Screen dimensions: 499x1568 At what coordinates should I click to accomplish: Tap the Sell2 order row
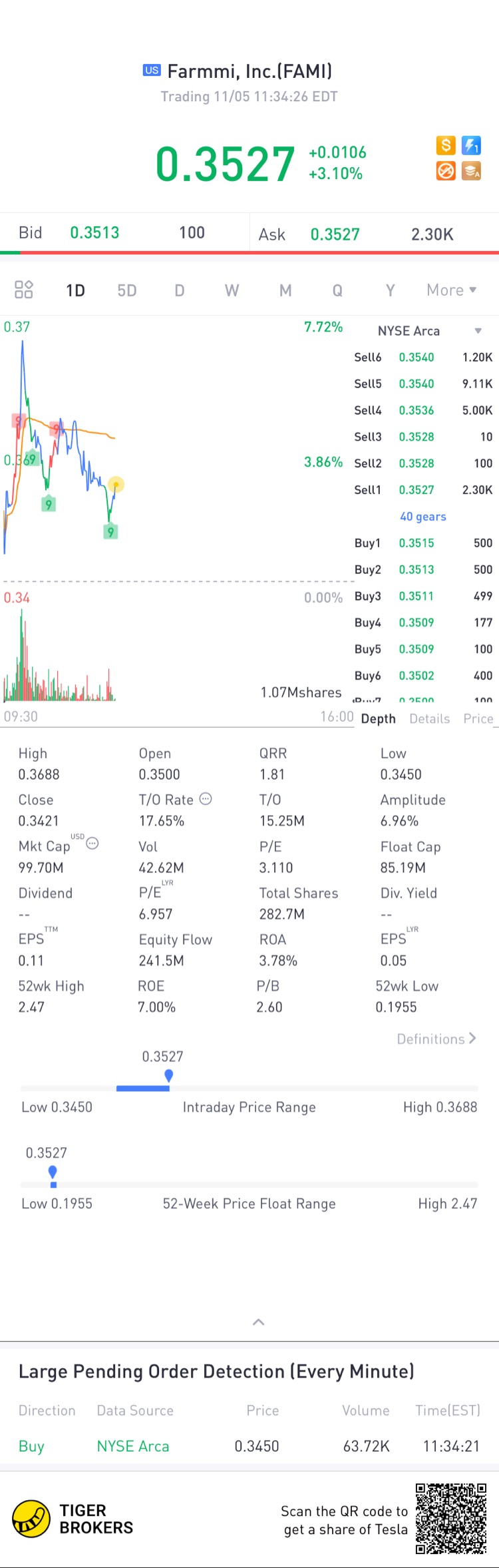423,463
